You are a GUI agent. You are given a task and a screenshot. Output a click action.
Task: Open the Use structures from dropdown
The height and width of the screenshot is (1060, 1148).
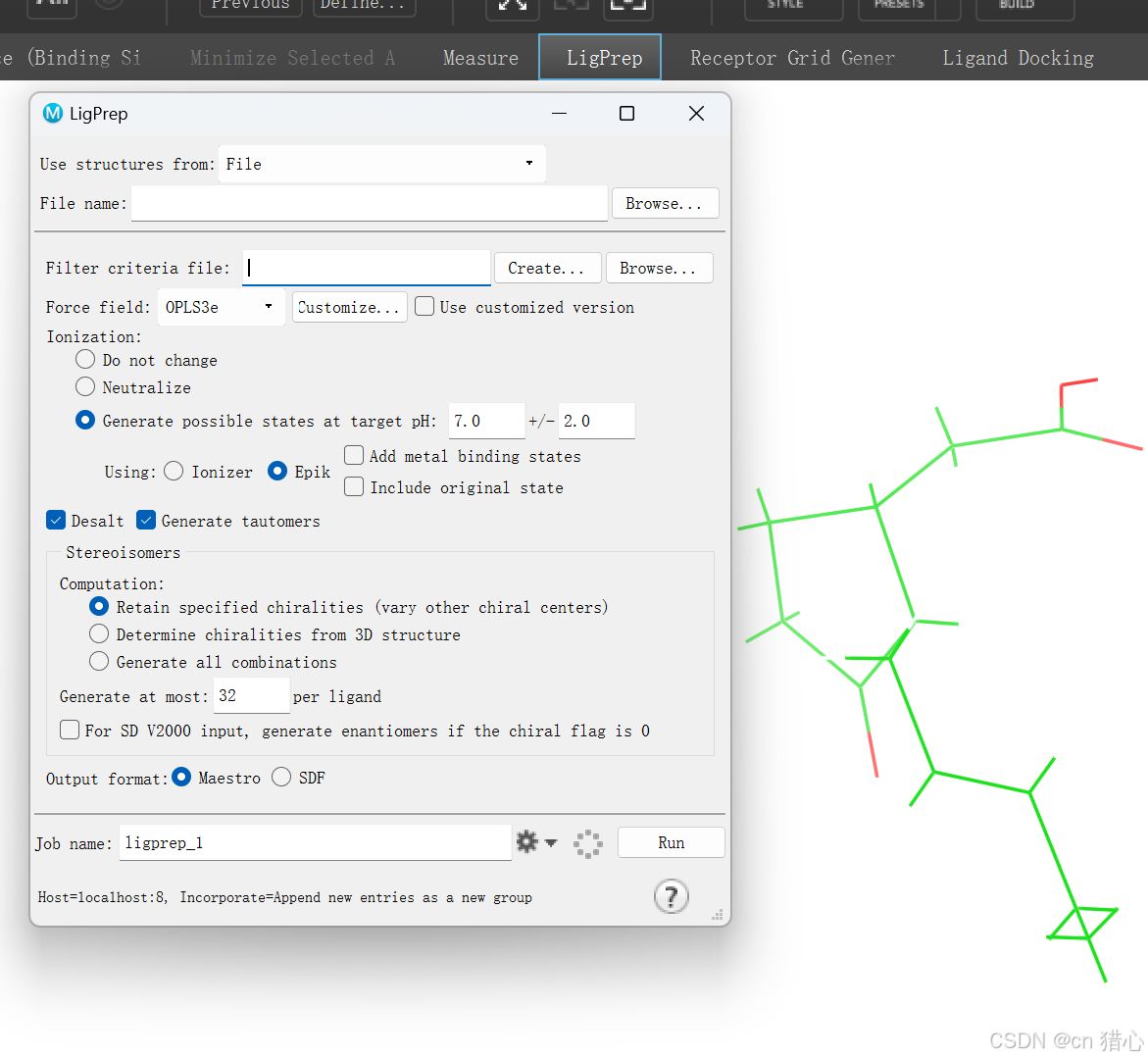click(381, 164)
